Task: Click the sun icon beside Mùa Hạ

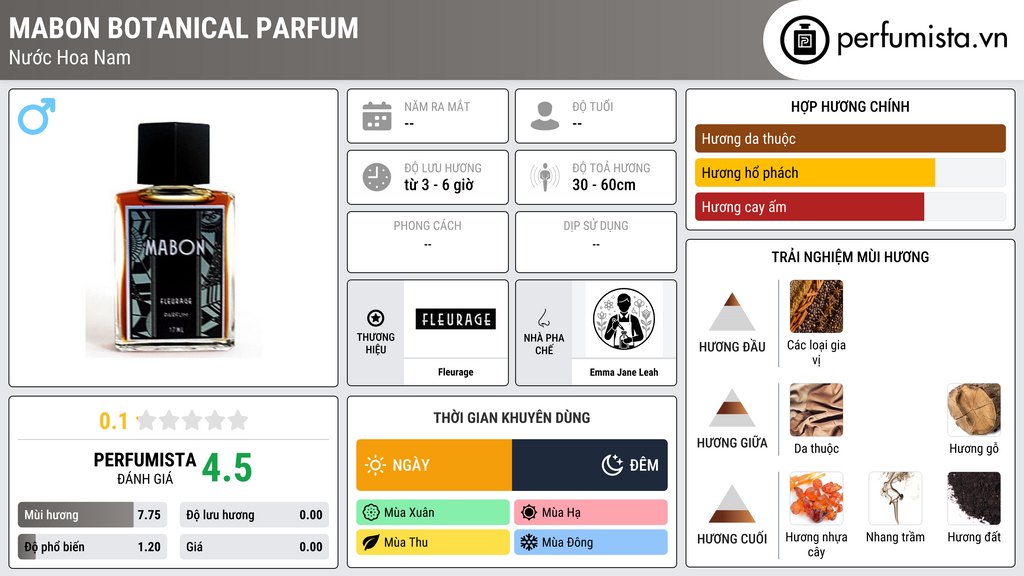Action: [529, 513]
